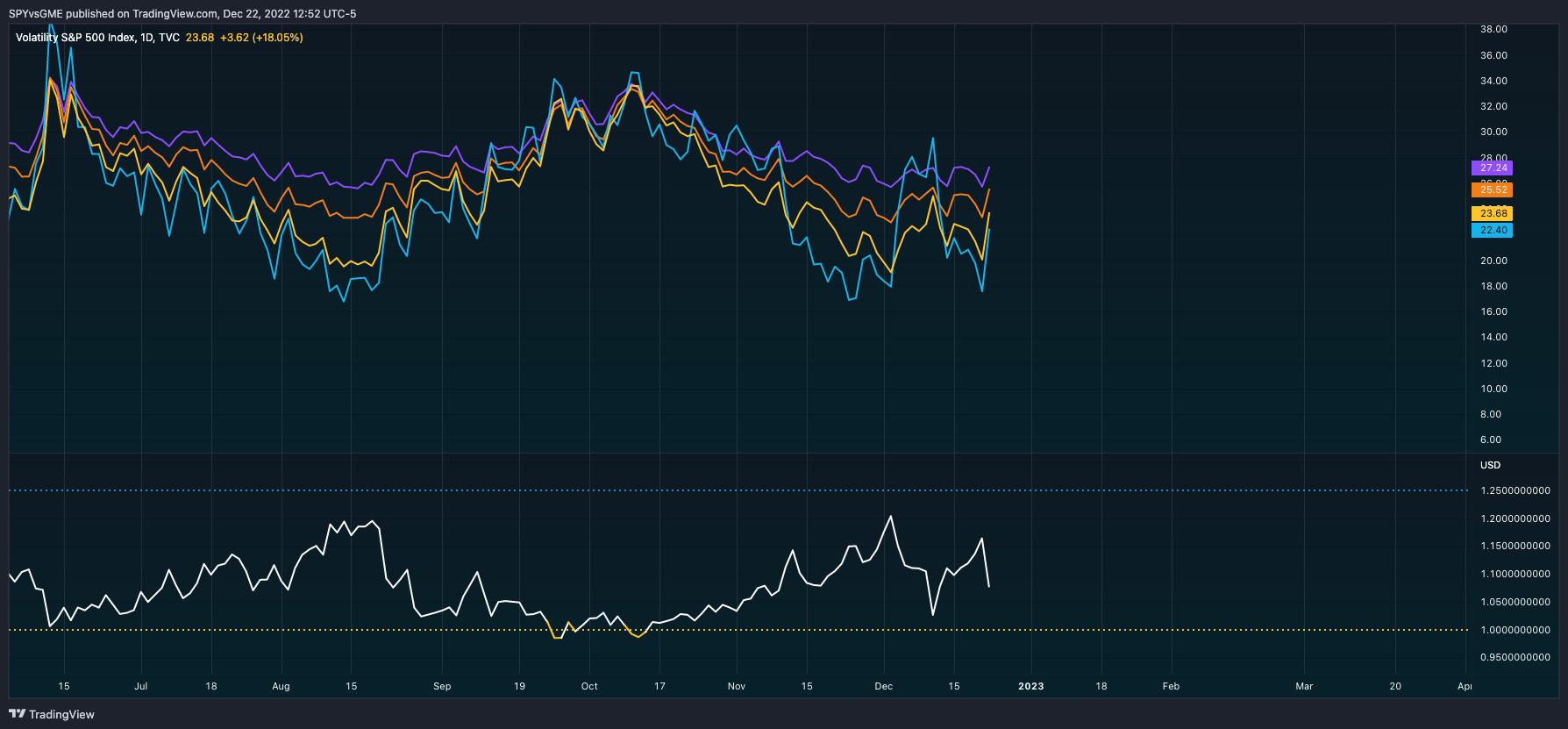Click the 18.00 price axis value
Image resolution: width=1568 pixels, height=729 pixels.
[1493, 286]
